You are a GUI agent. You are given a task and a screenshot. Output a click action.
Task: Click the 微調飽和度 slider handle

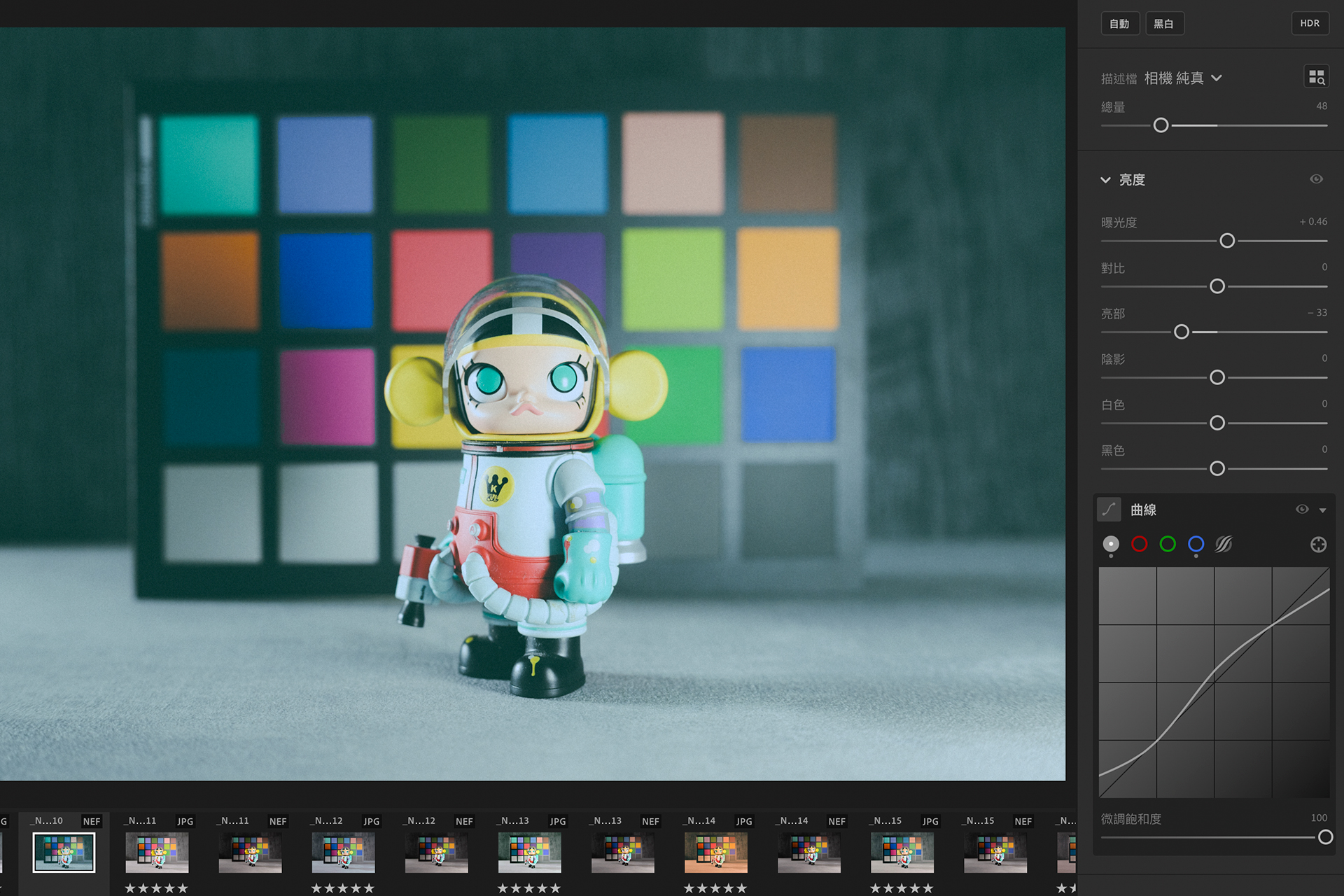[1325, 837]
